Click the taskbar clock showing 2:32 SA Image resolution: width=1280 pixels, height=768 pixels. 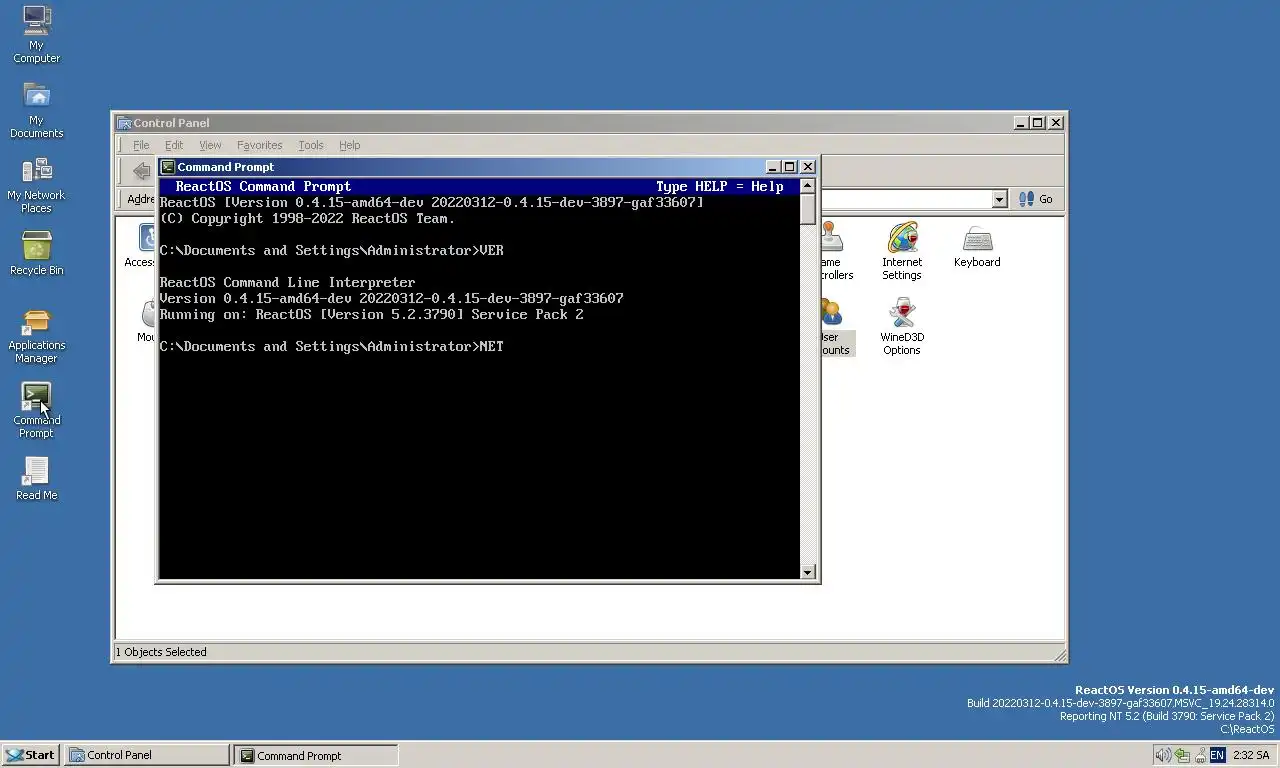pyautogui.click(x=1251, y=755)
